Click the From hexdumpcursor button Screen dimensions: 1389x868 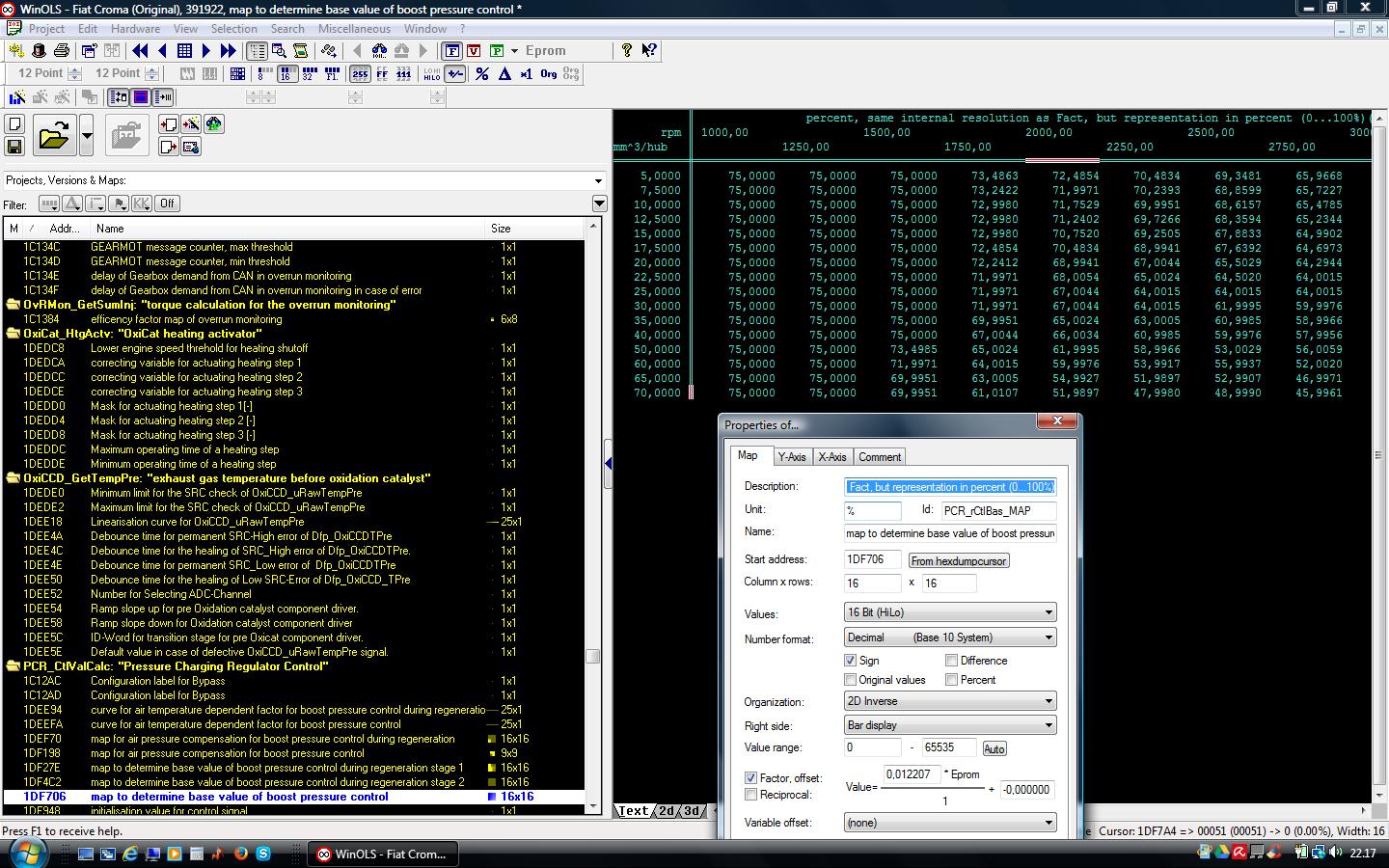[x=959, y=560]
